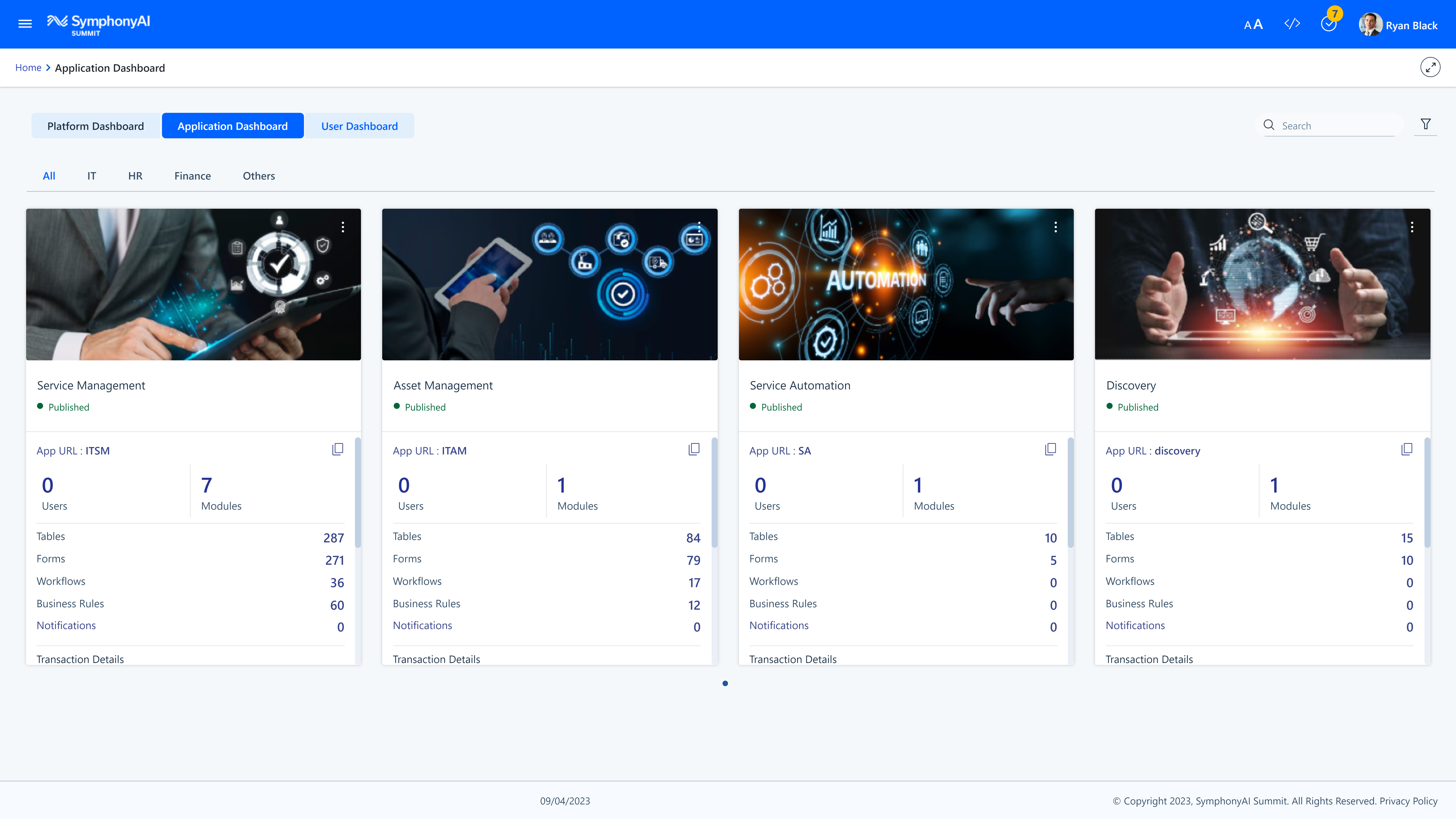Select the All category tab
1456x819 pixels.
(x=49, y=176)
